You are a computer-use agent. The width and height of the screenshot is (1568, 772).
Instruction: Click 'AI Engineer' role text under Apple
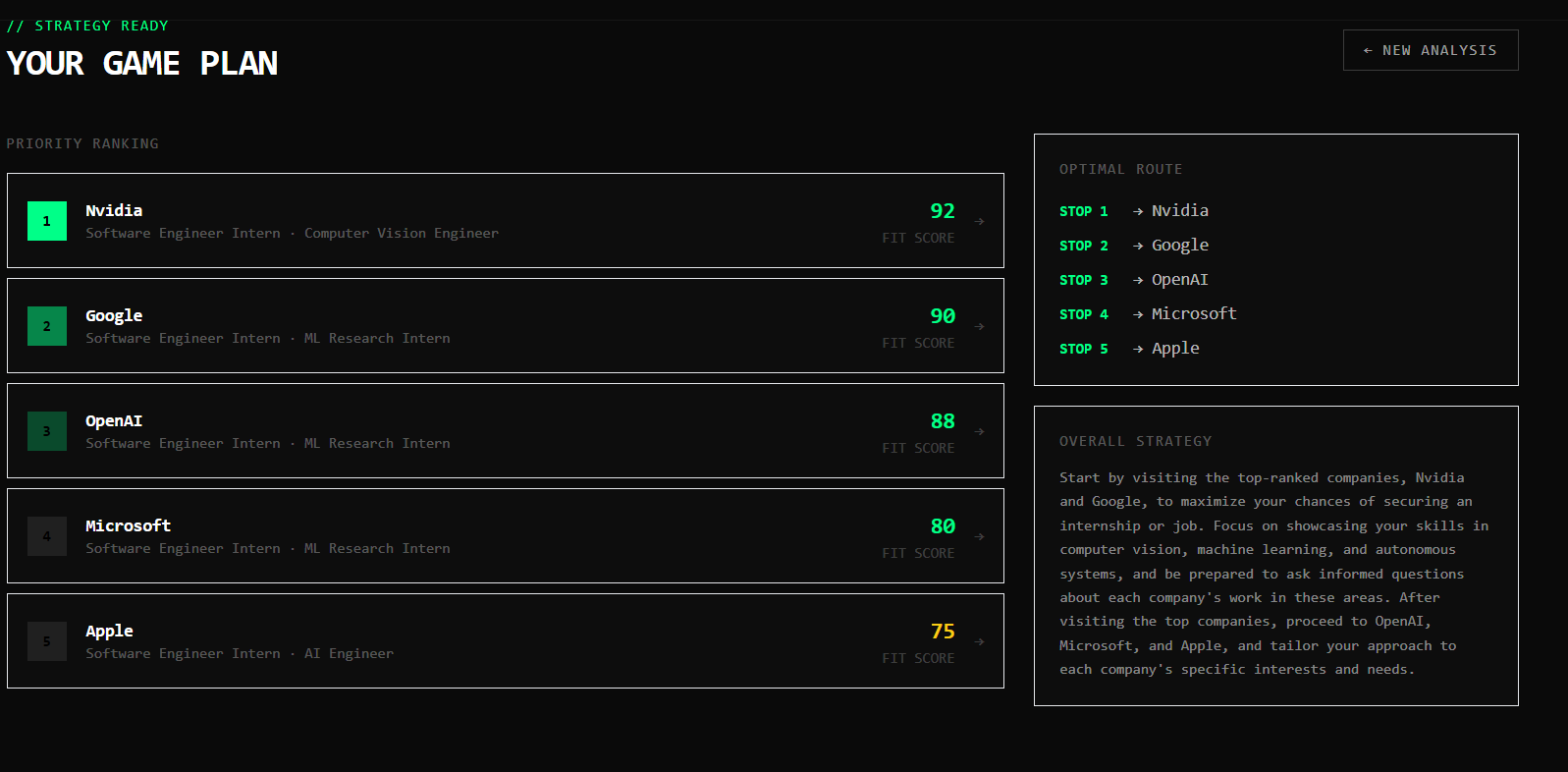coord(349,654)
